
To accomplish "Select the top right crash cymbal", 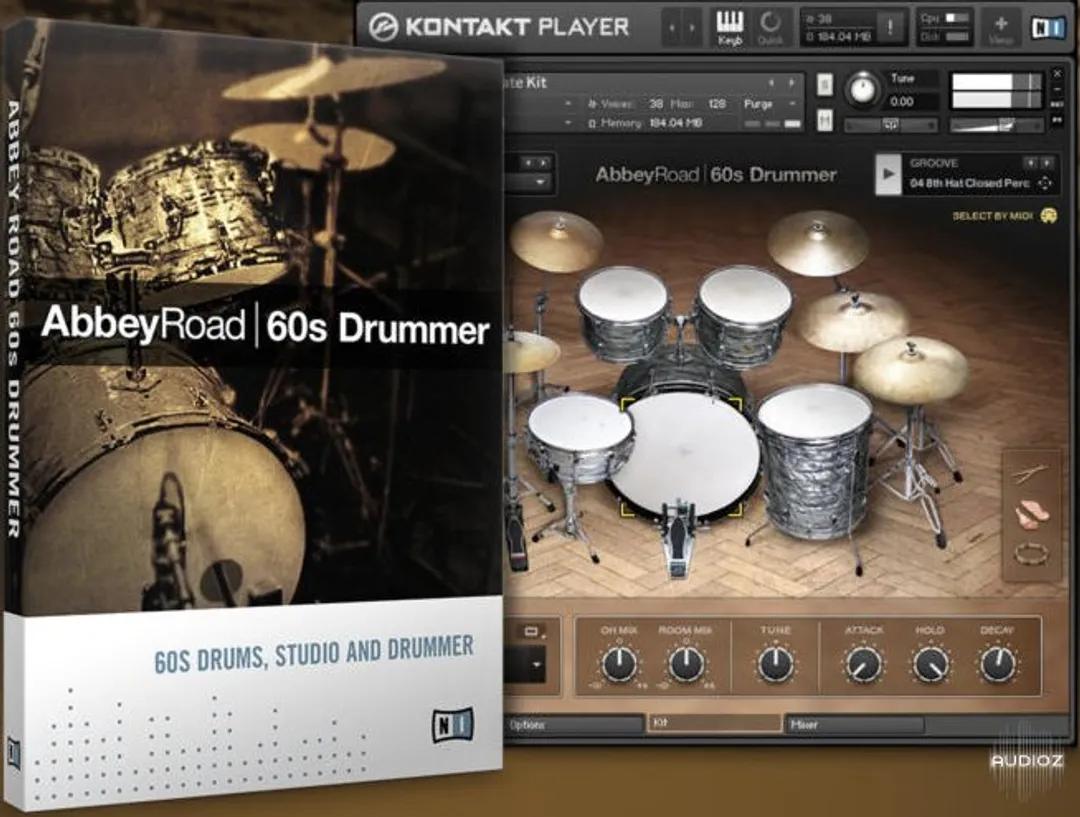I will 818,243.
